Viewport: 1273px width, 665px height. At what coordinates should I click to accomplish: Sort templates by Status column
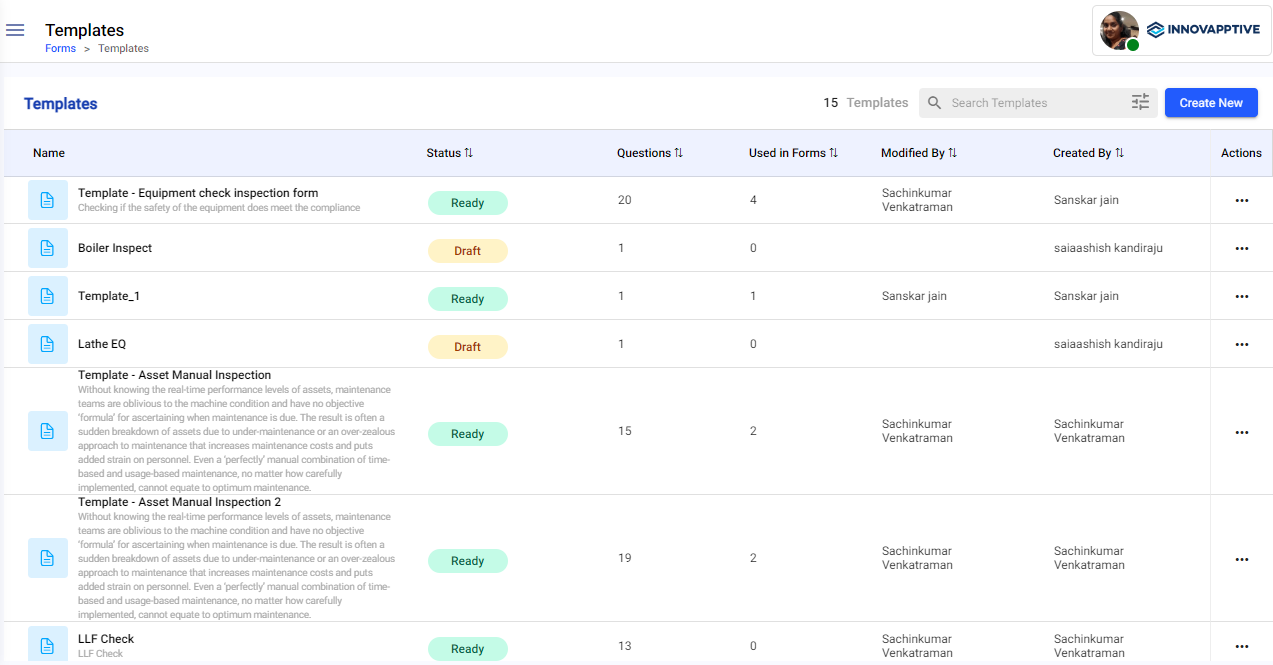click(x=468, y=153)
